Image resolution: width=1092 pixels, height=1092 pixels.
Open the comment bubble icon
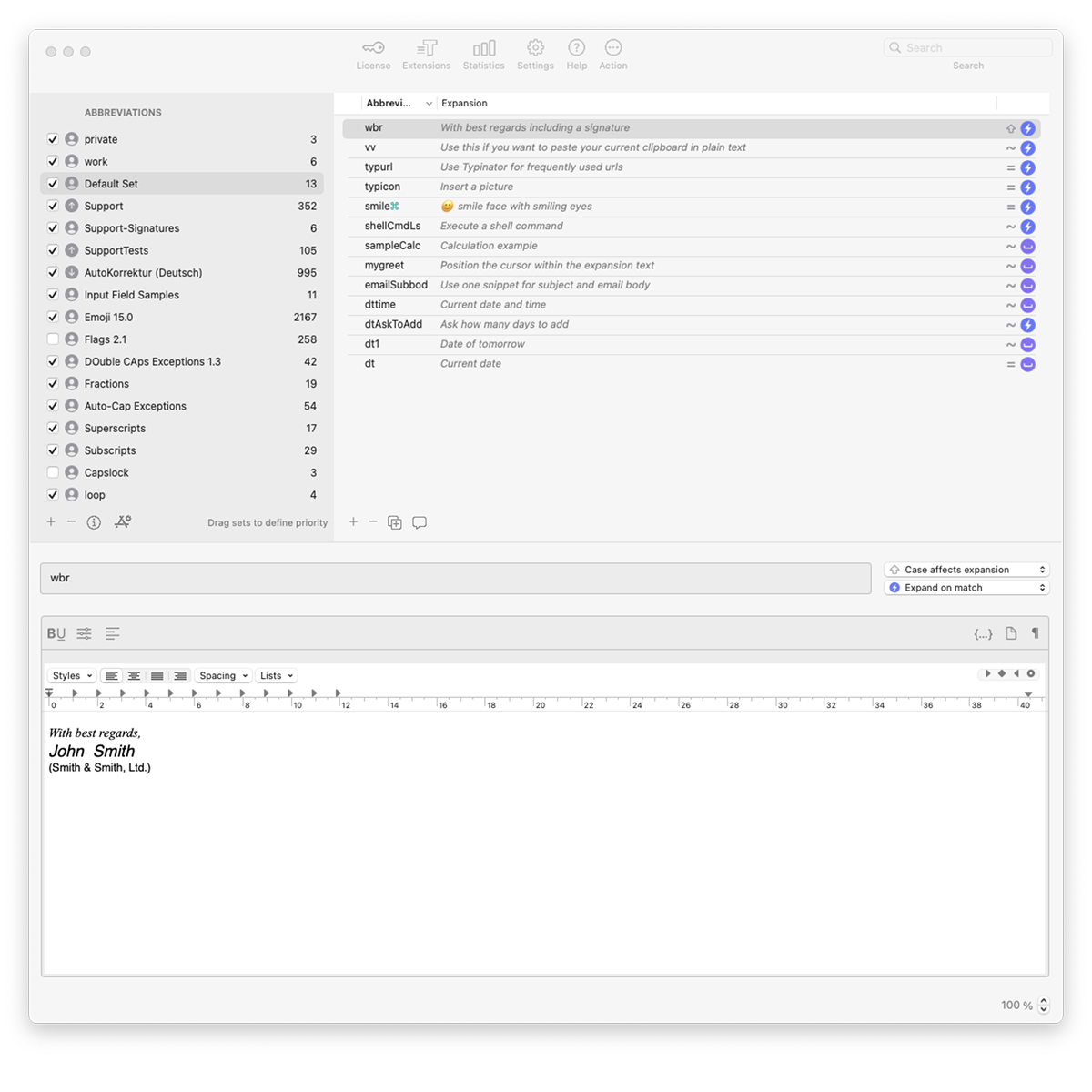[x=420, y=522]
